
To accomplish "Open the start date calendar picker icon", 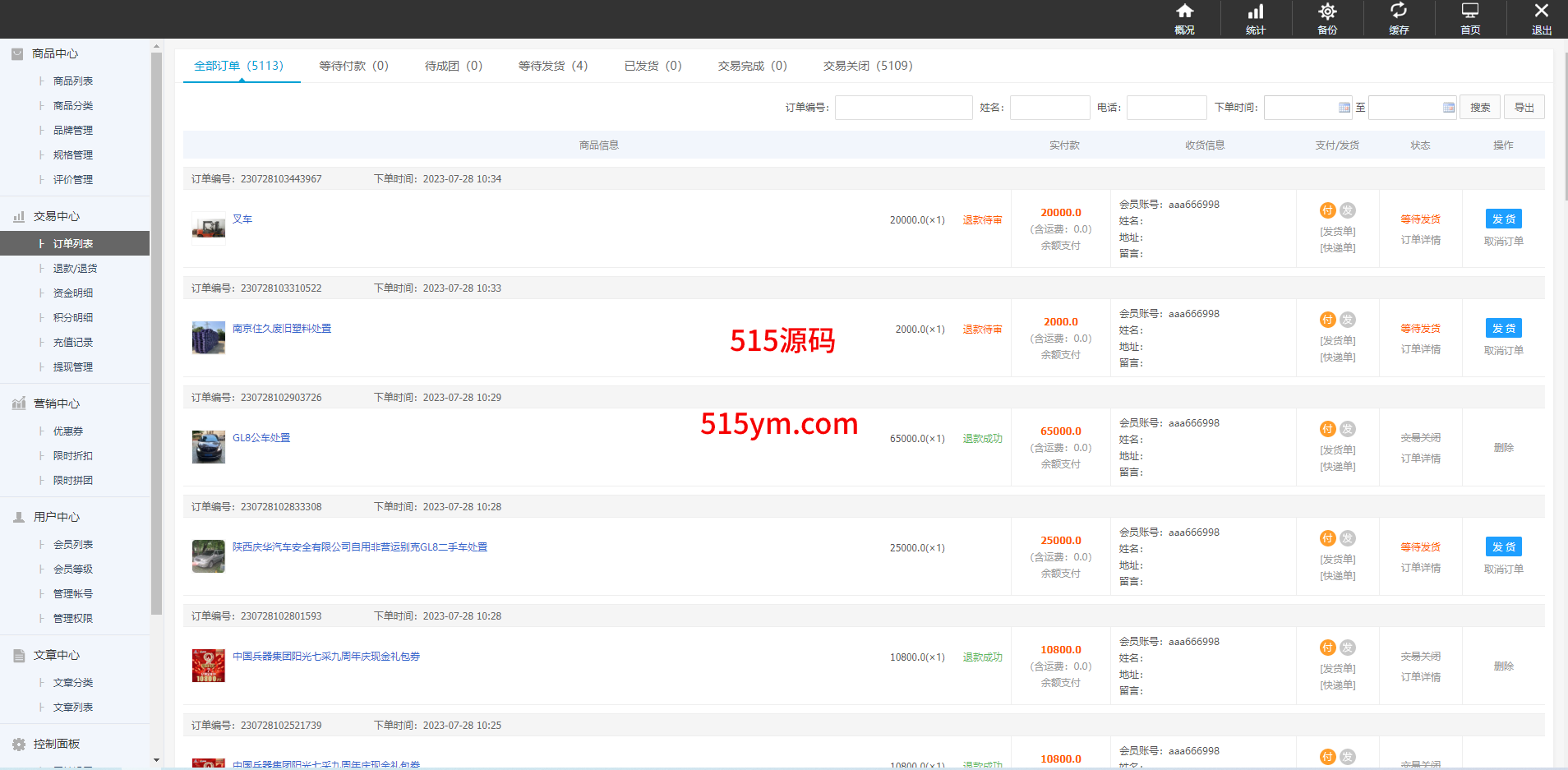I will pyautogui.click(x=1344, y=108).
